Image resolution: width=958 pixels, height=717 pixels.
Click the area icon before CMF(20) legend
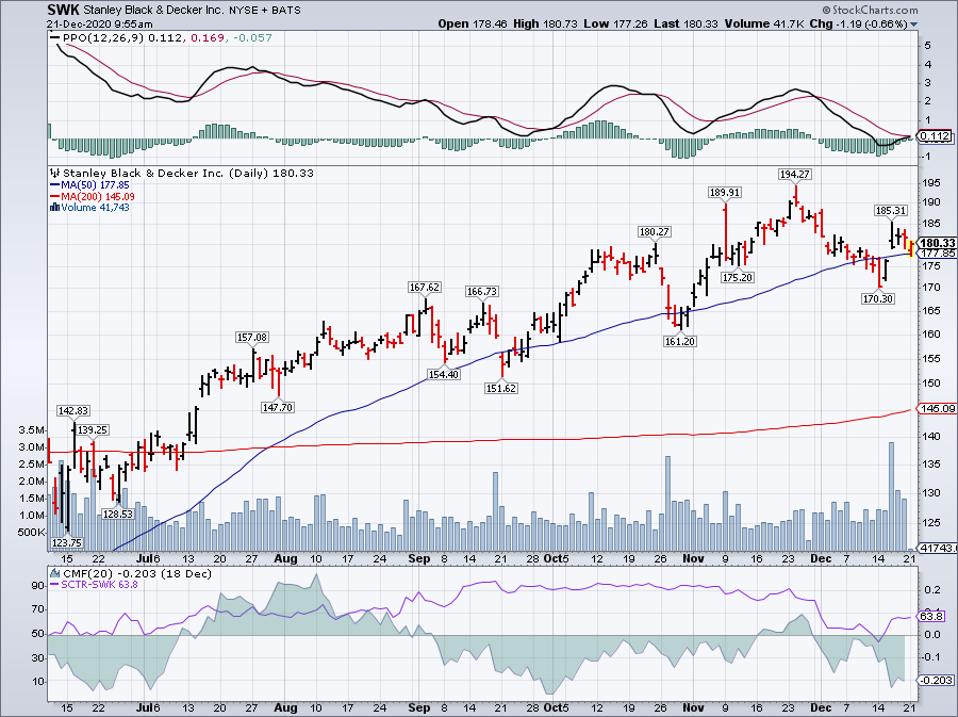click(55, 574)
